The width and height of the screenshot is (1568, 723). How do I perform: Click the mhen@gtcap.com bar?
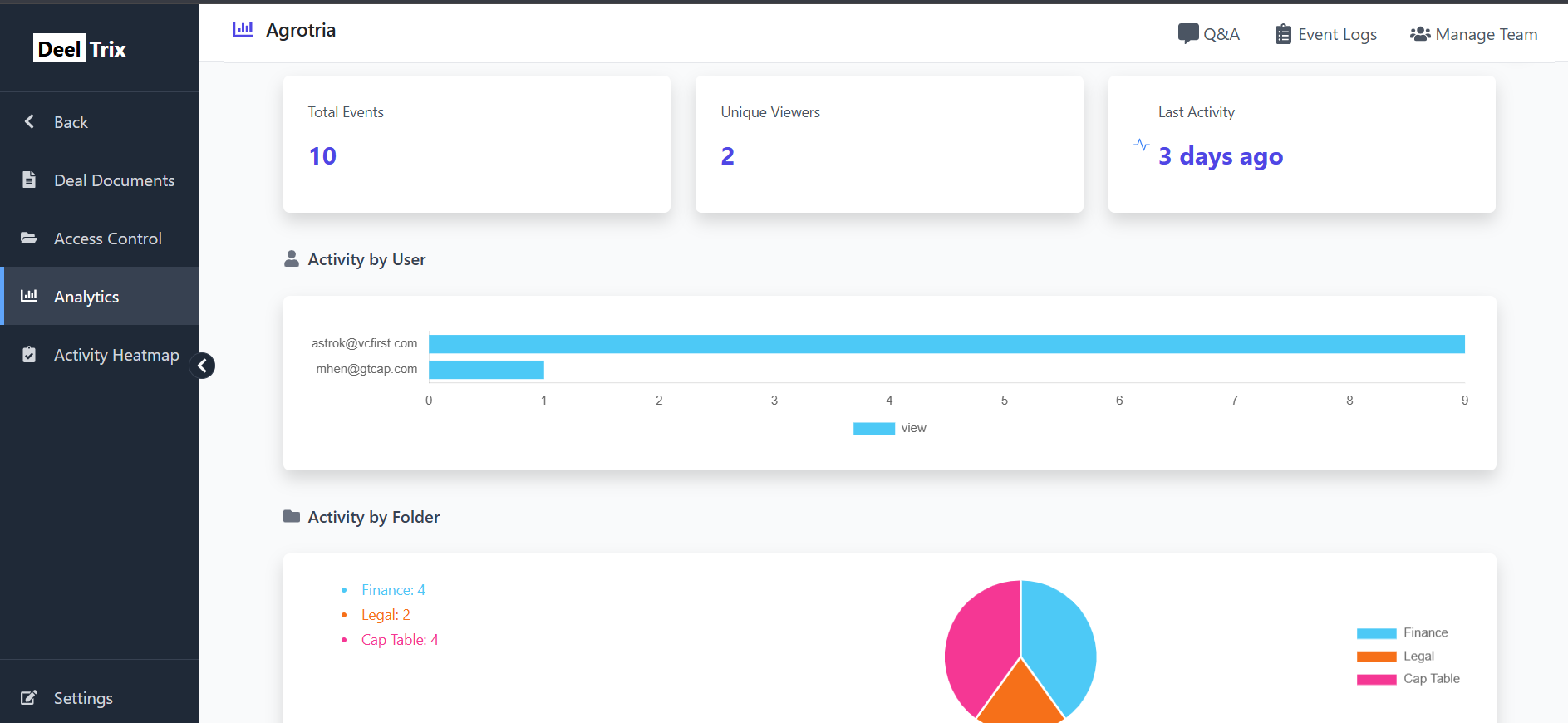(486, 369)
